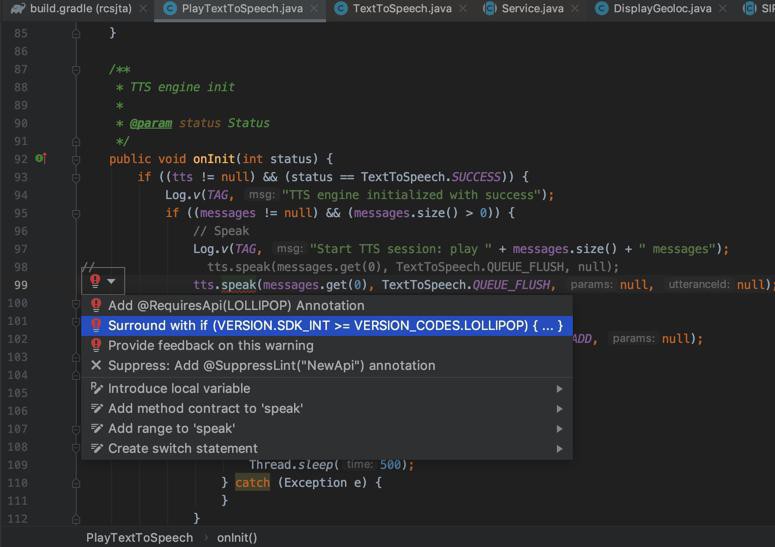
Task: Select Suppress: Add @SuppressLint("NewApi") annotation
Action: [327, 366]
